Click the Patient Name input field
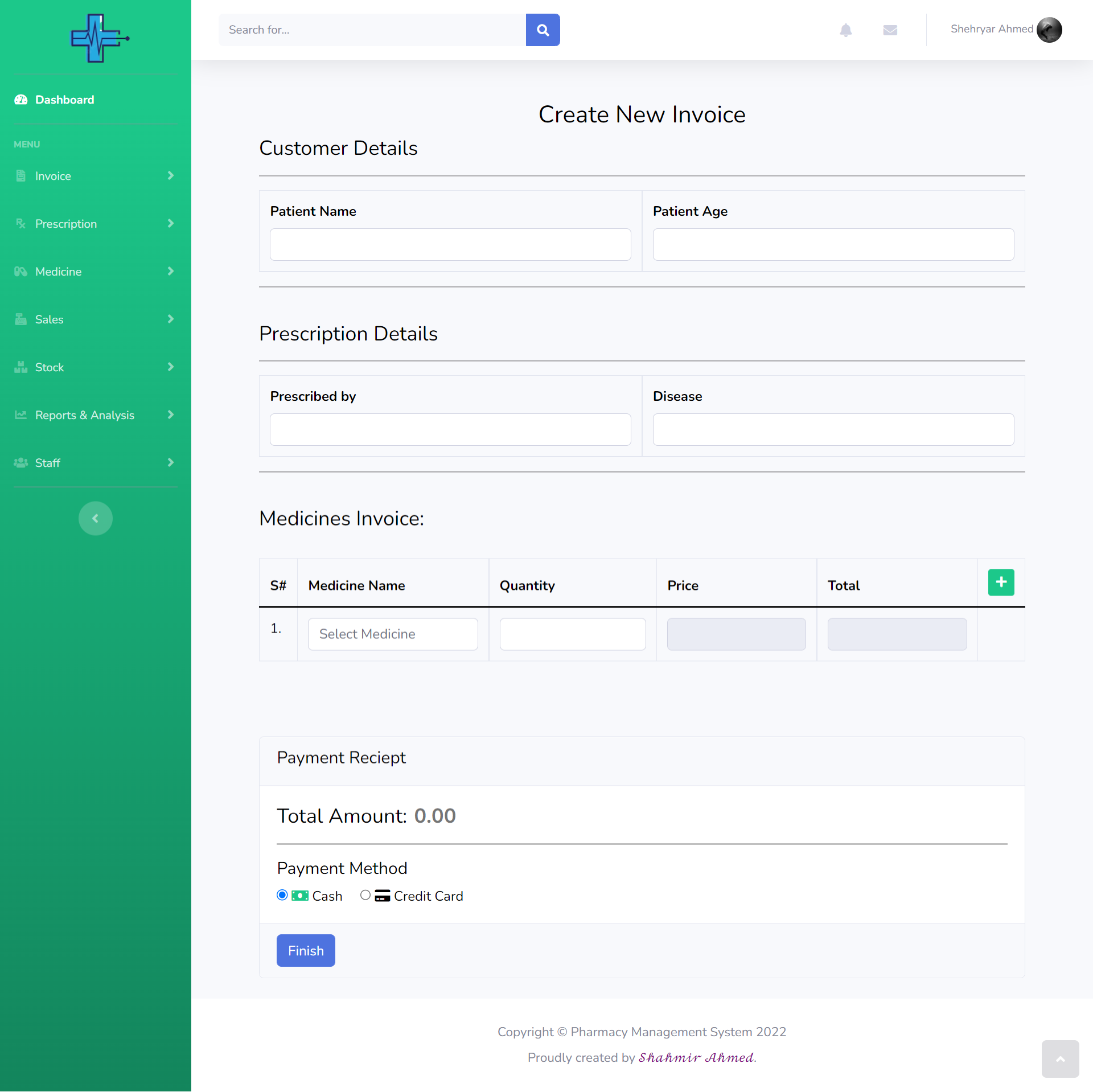 pyautogui.click(x=450, y=245)
